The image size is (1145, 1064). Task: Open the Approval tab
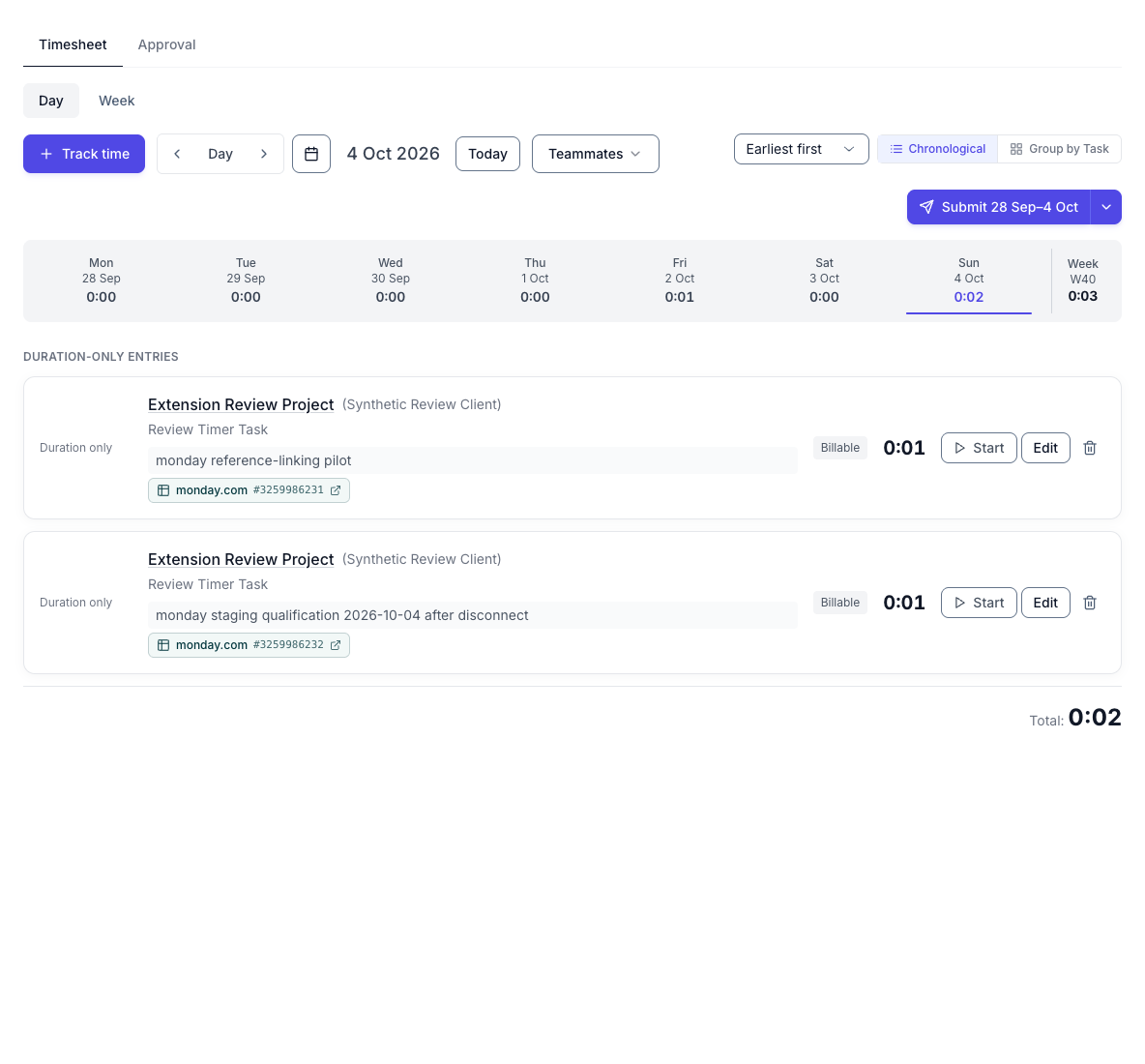coord(166,44)
